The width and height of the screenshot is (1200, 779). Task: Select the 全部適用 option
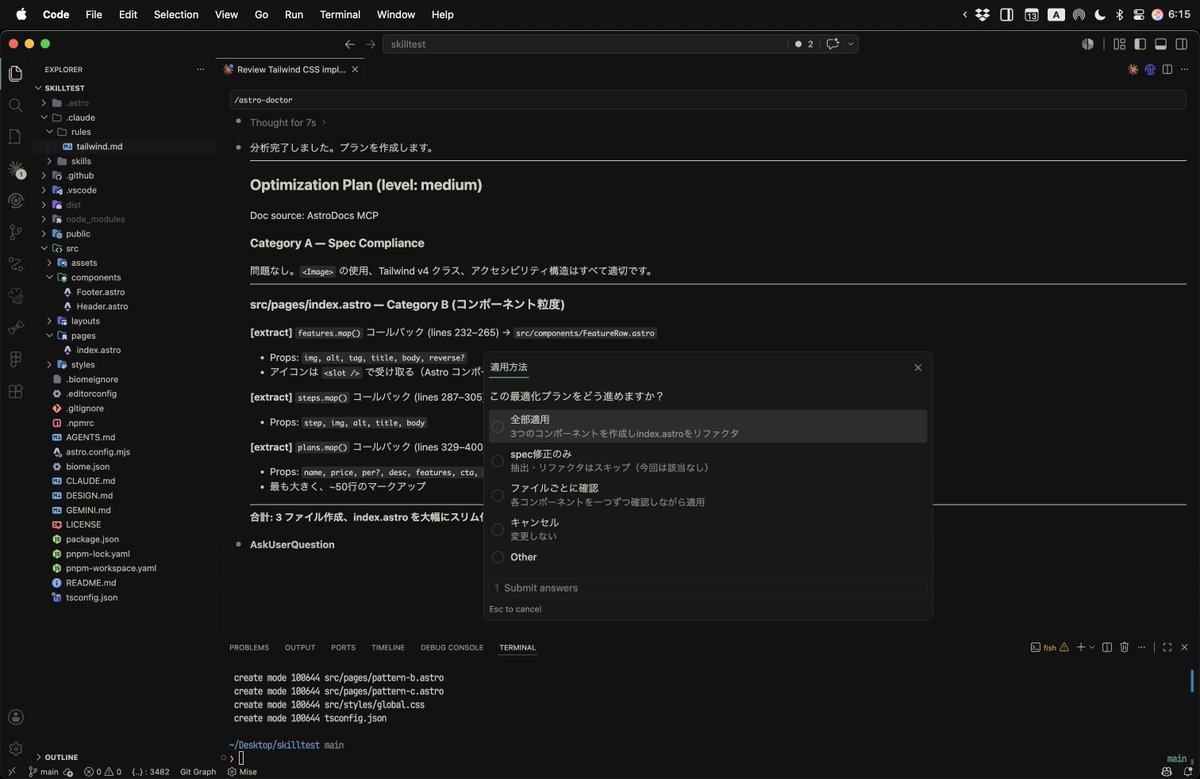point(707,426)
